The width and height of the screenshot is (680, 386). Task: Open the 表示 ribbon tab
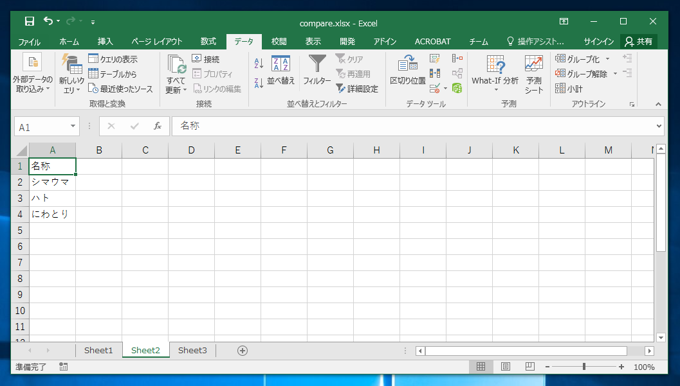pyautogui.click(x=313, y=42)
